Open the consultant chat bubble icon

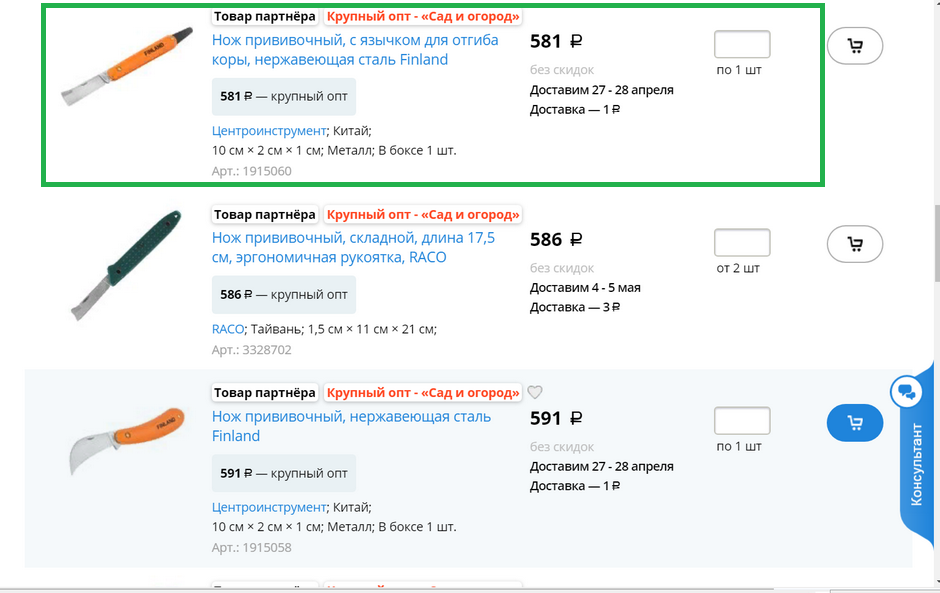tap(906, 392)
